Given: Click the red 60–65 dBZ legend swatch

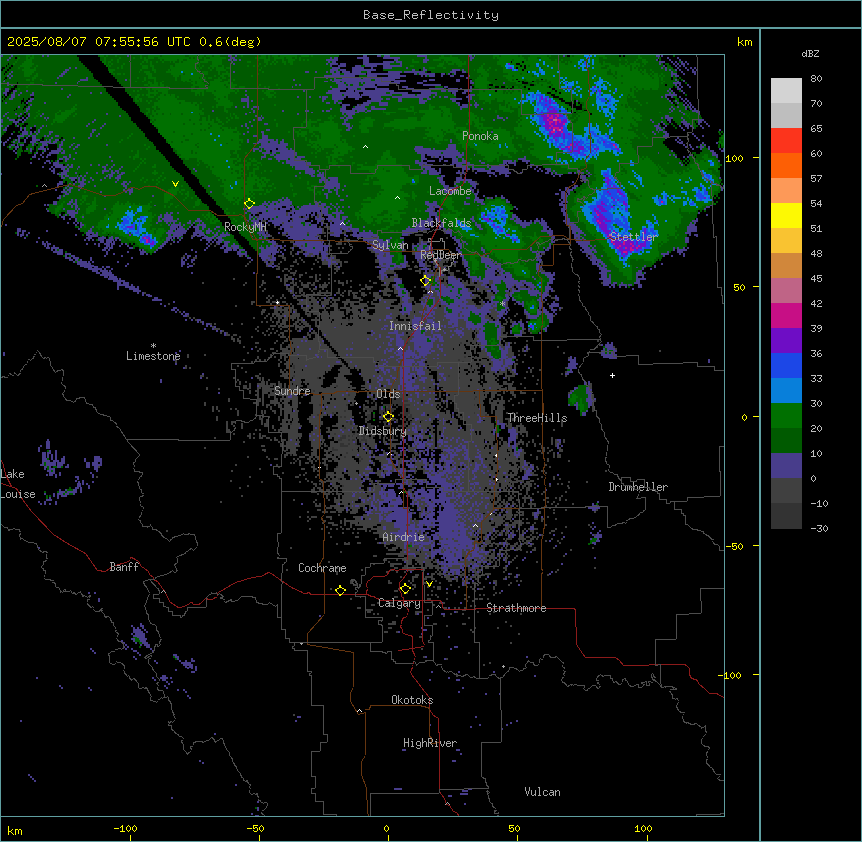Looking at the screenshot, I should coord(786,141).
